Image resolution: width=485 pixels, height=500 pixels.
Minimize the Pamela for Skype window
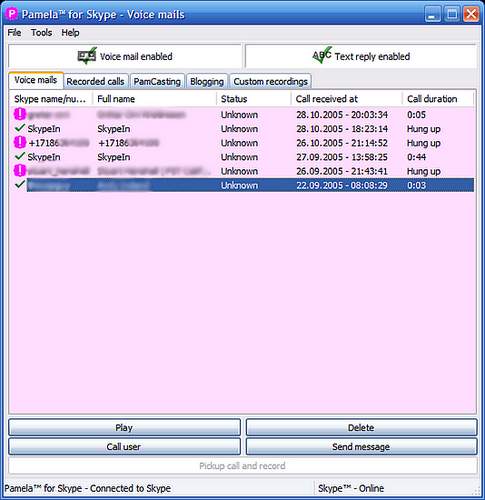pyautogui.click(x=433, y=14)
